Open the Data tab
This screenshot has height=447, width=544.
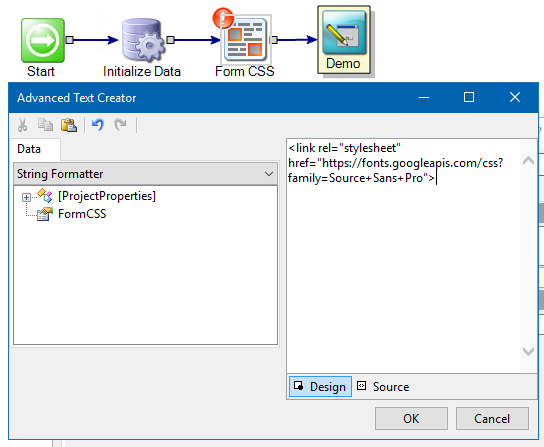click(29, 149)
